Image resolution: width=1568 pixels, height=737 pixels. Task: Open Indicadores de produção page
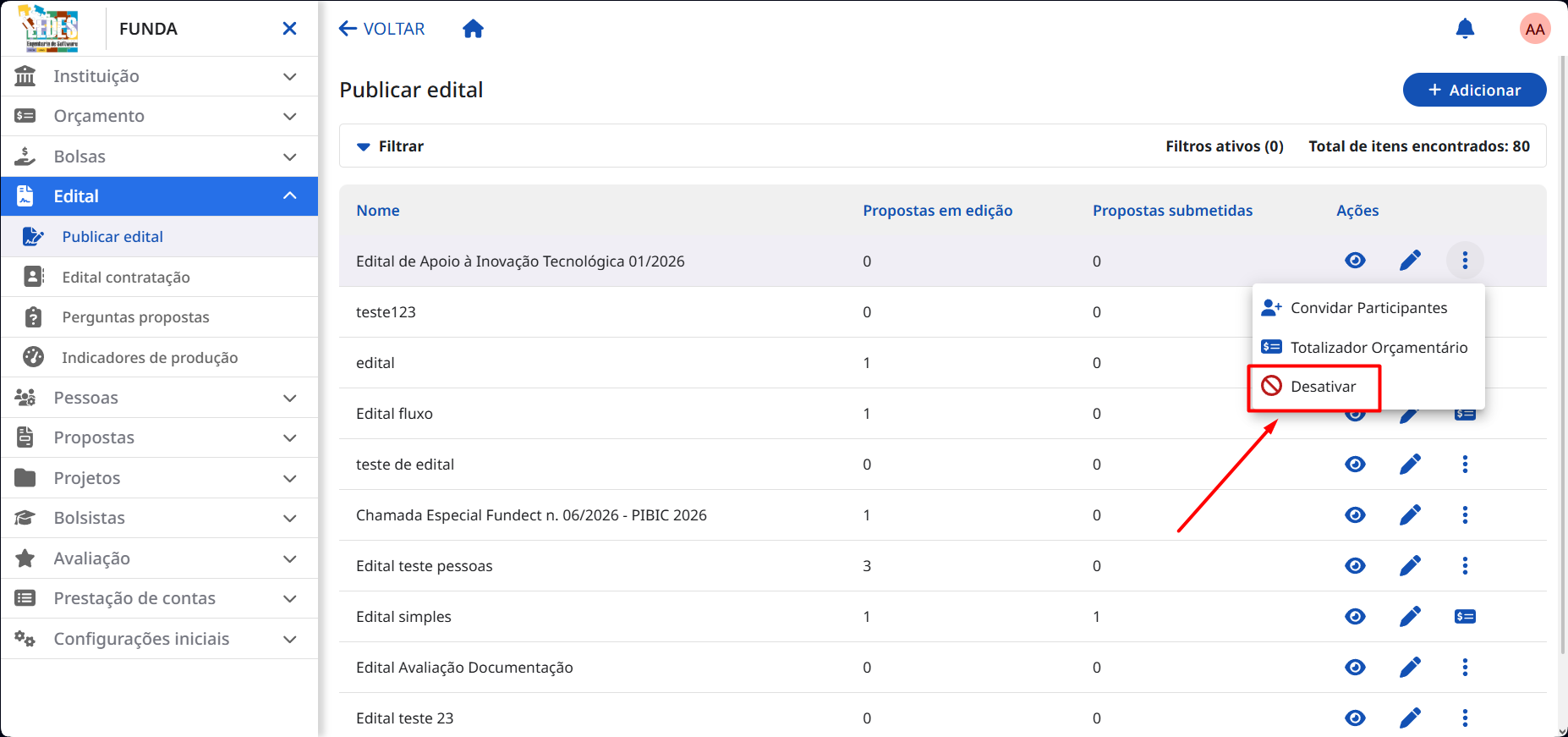pyautogui.click(x=160, y=357)
